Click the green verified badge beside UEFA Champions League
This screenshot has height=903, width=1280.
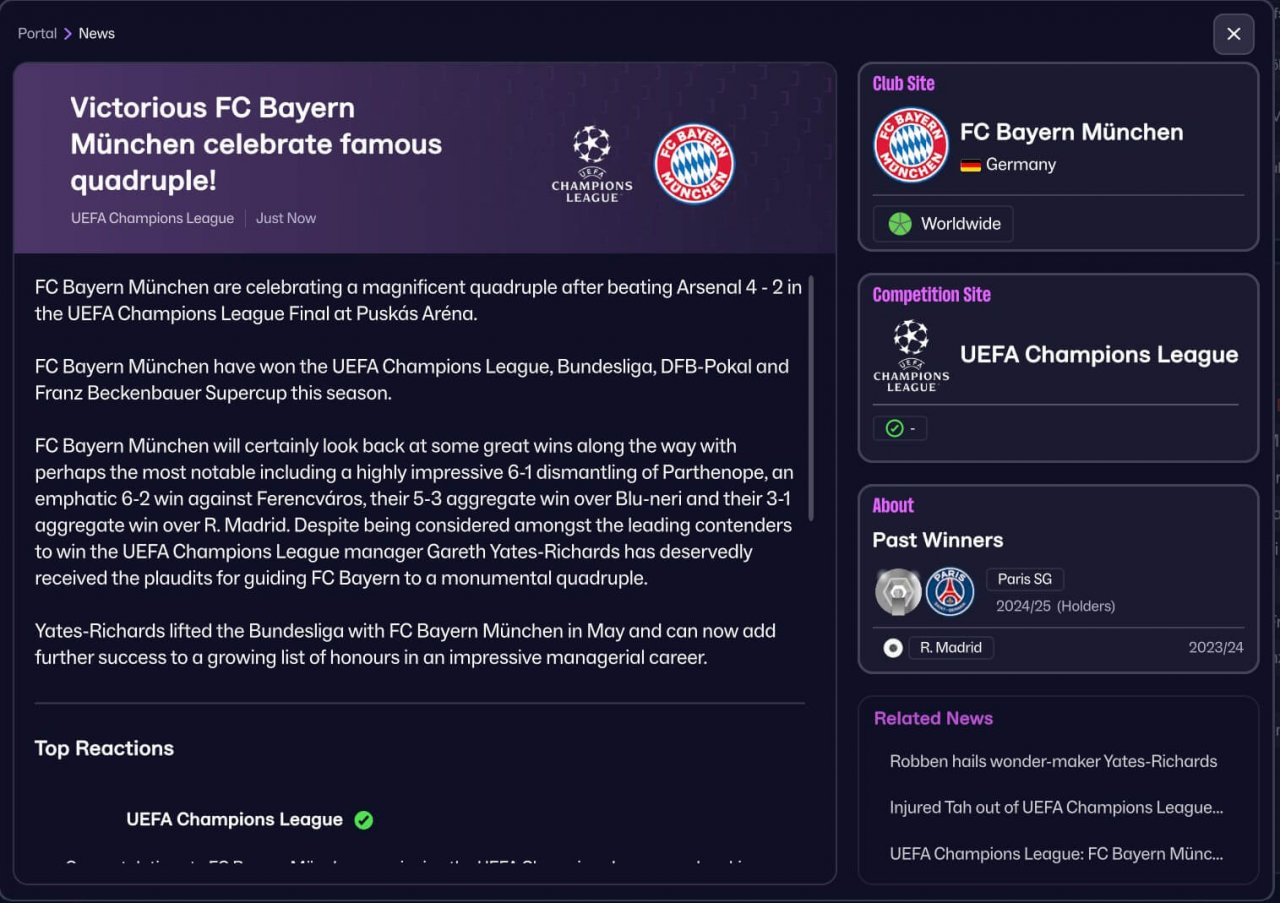tap(364, 820)
